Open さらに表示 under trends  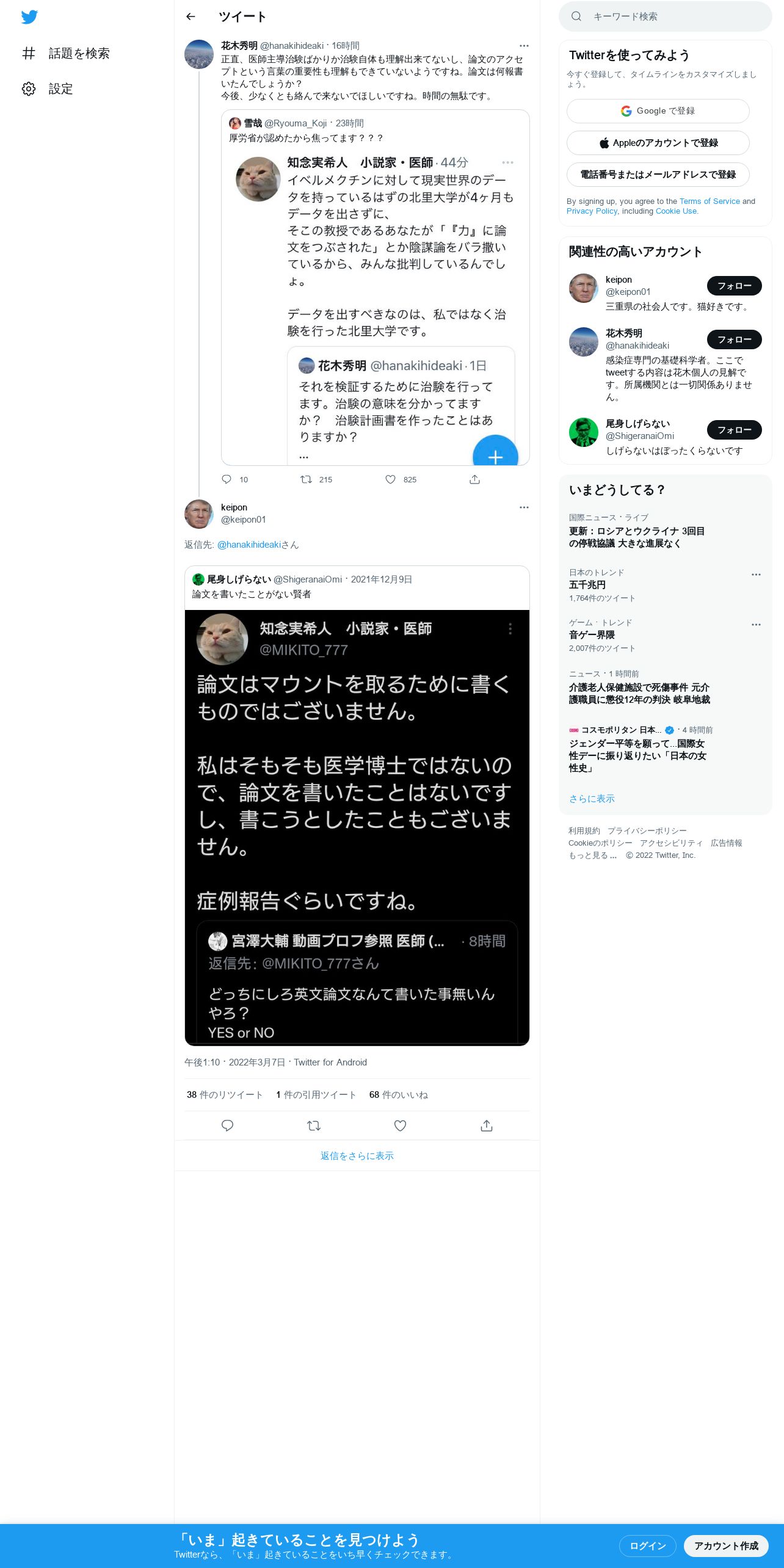point(592,799)
